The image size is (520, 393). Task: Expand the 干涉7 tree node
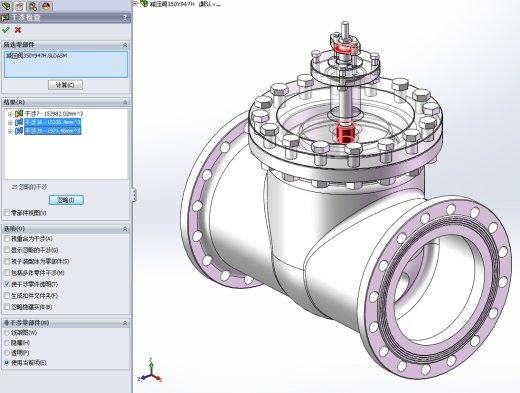tap(10, 114)
